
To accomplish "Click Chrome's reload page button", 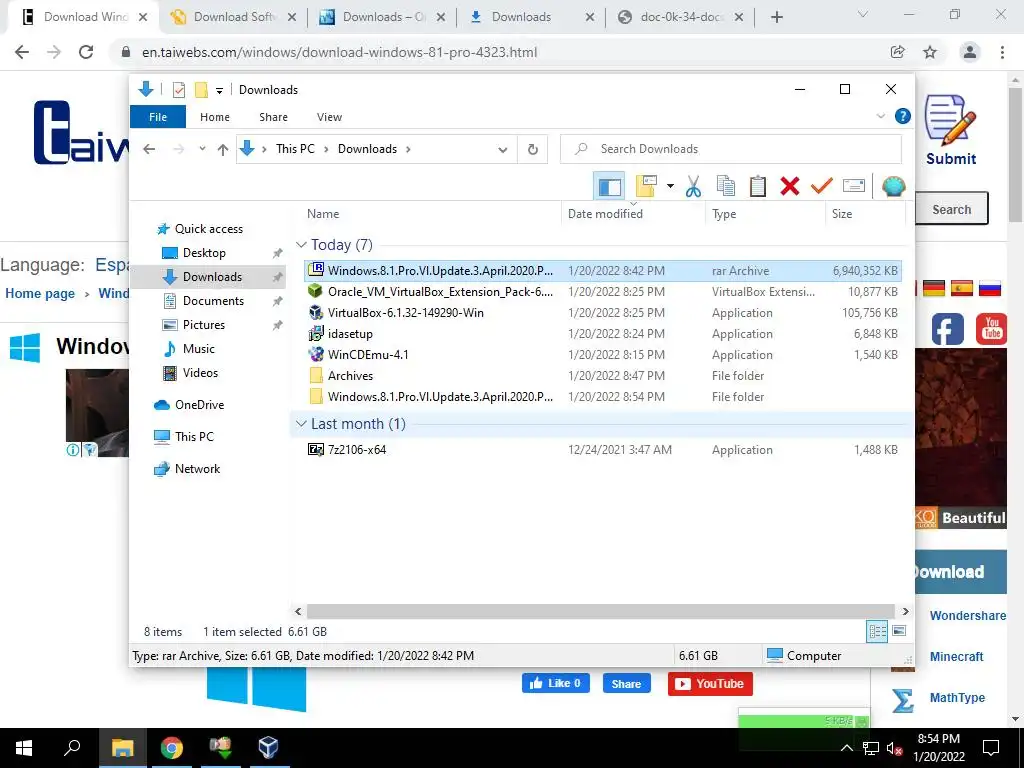I will tap(86, 52).
